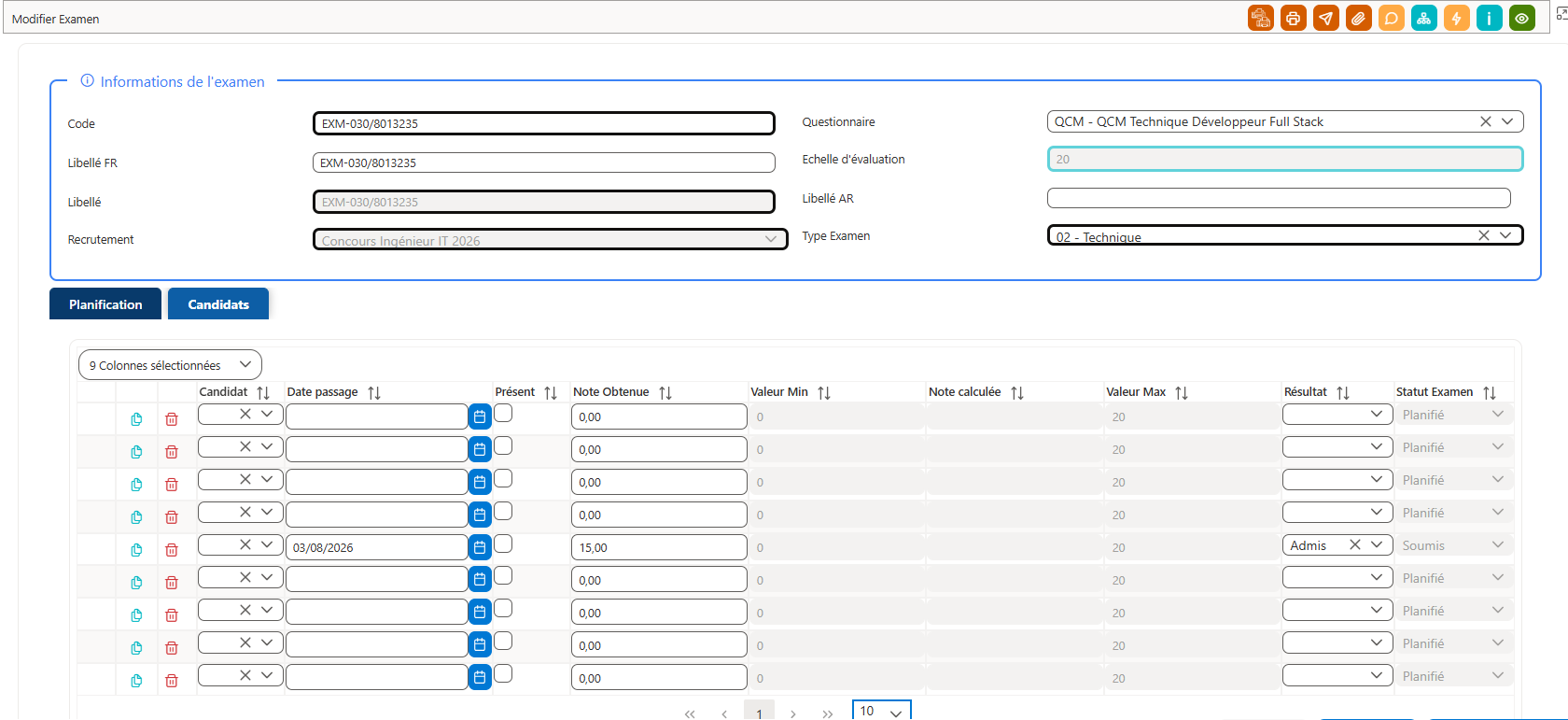Click the paper plane send icon
The image size is (1568, 720).
coord(1326,18)
